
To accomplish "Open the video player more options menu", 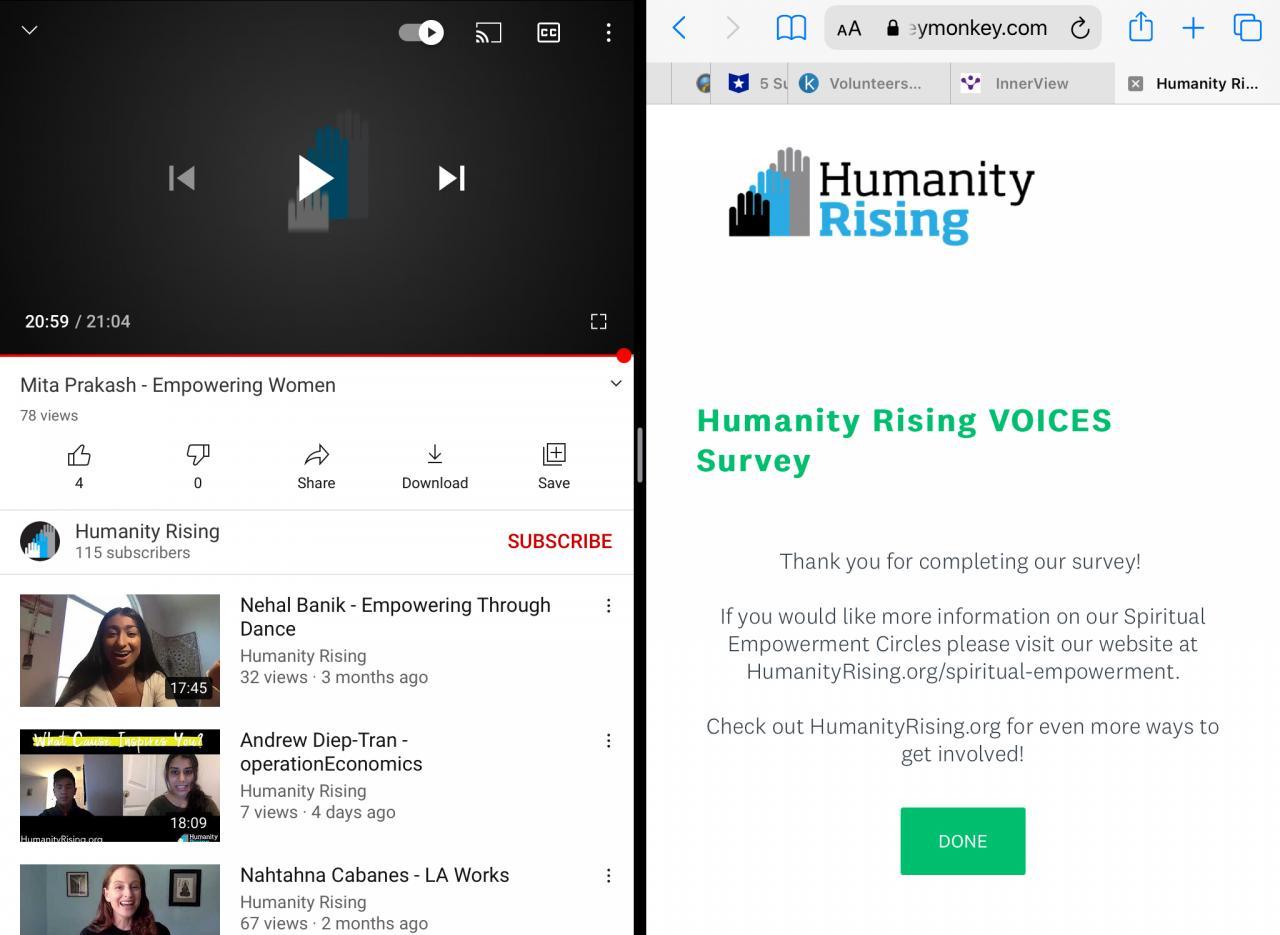I will 608,33.
